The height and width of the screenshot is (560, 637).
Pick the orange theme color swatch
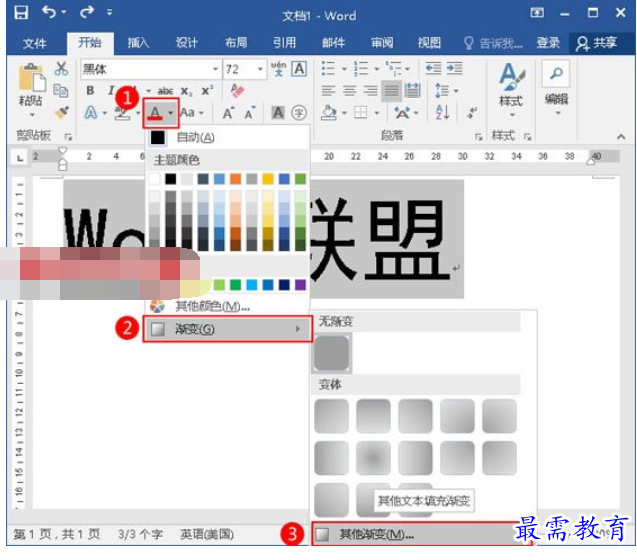[x=235, y=179]
